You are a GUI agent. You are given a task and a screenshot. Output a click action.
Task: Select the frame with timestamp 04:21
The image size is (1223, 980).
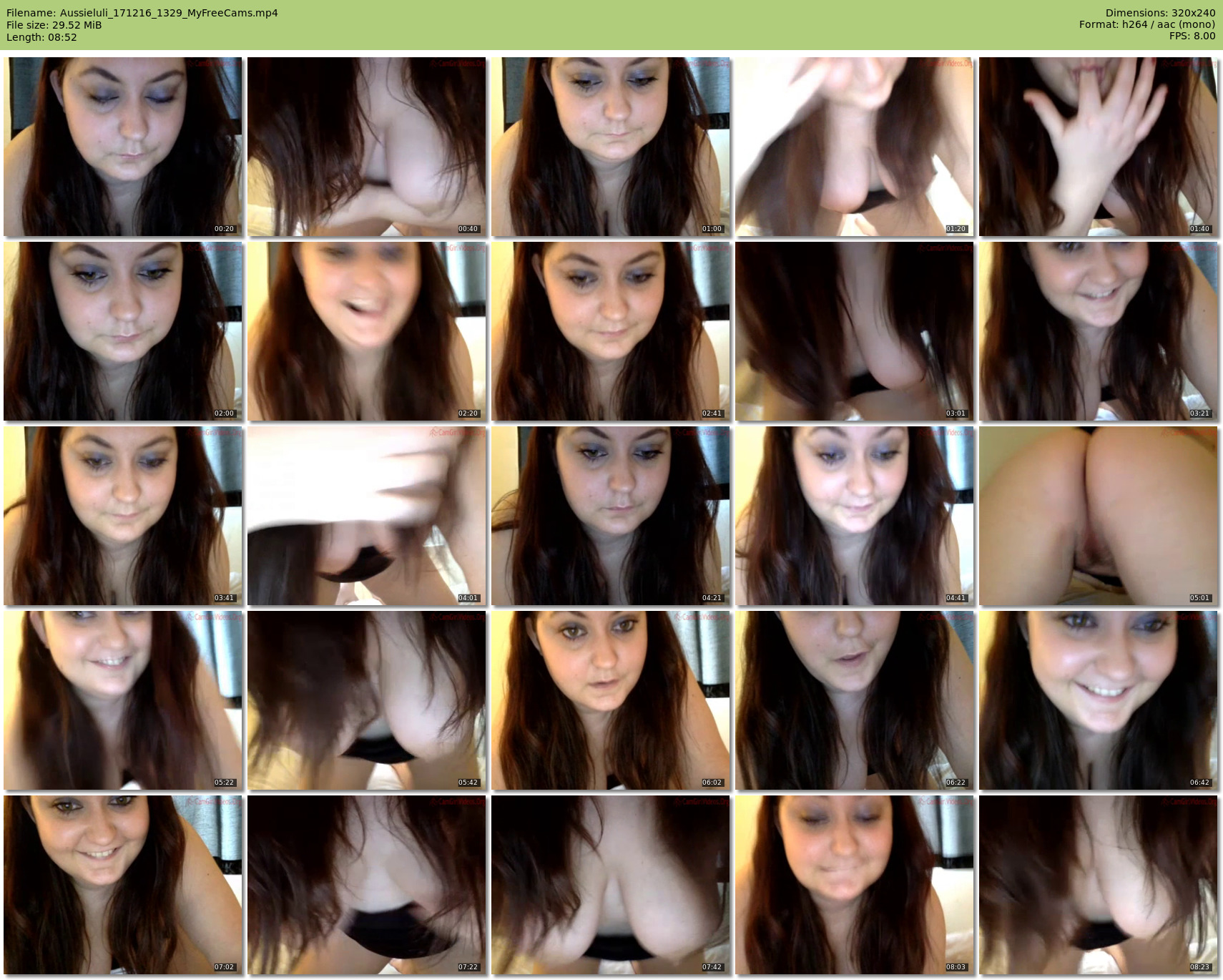610,516
